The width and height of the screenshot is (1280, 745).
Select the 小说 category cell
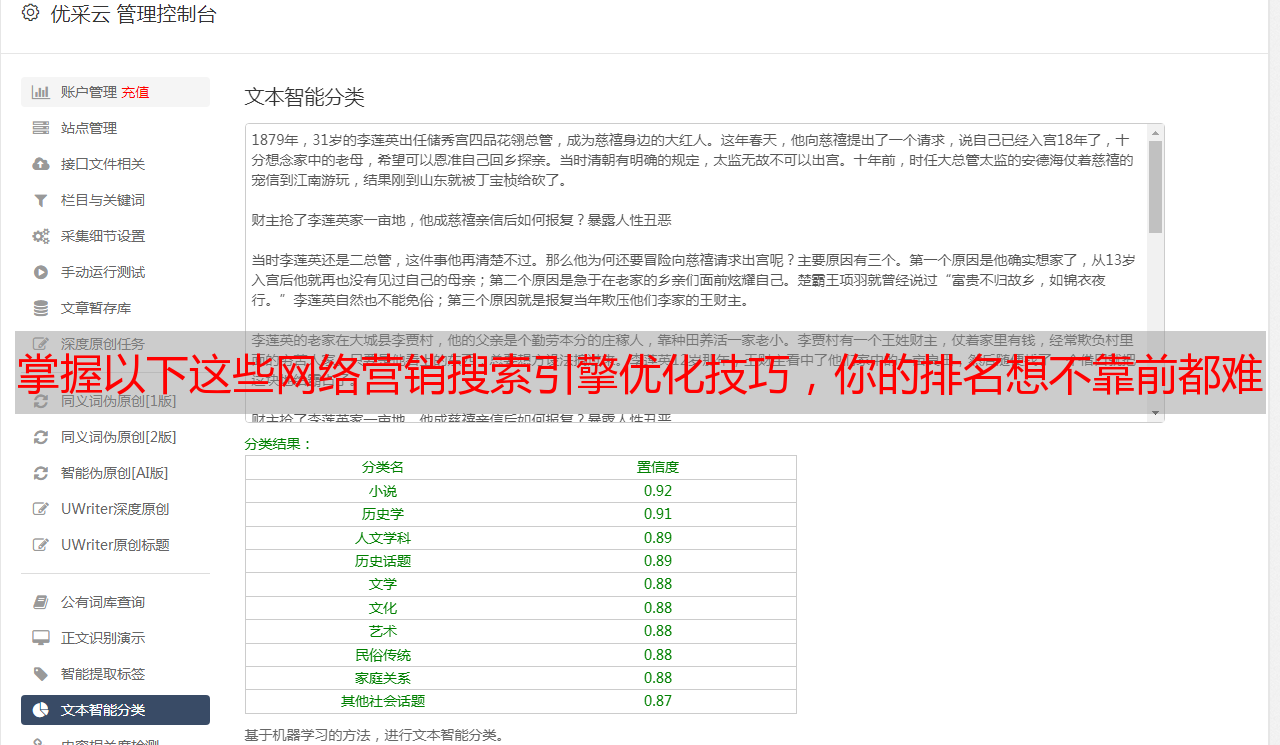(383, 491)
